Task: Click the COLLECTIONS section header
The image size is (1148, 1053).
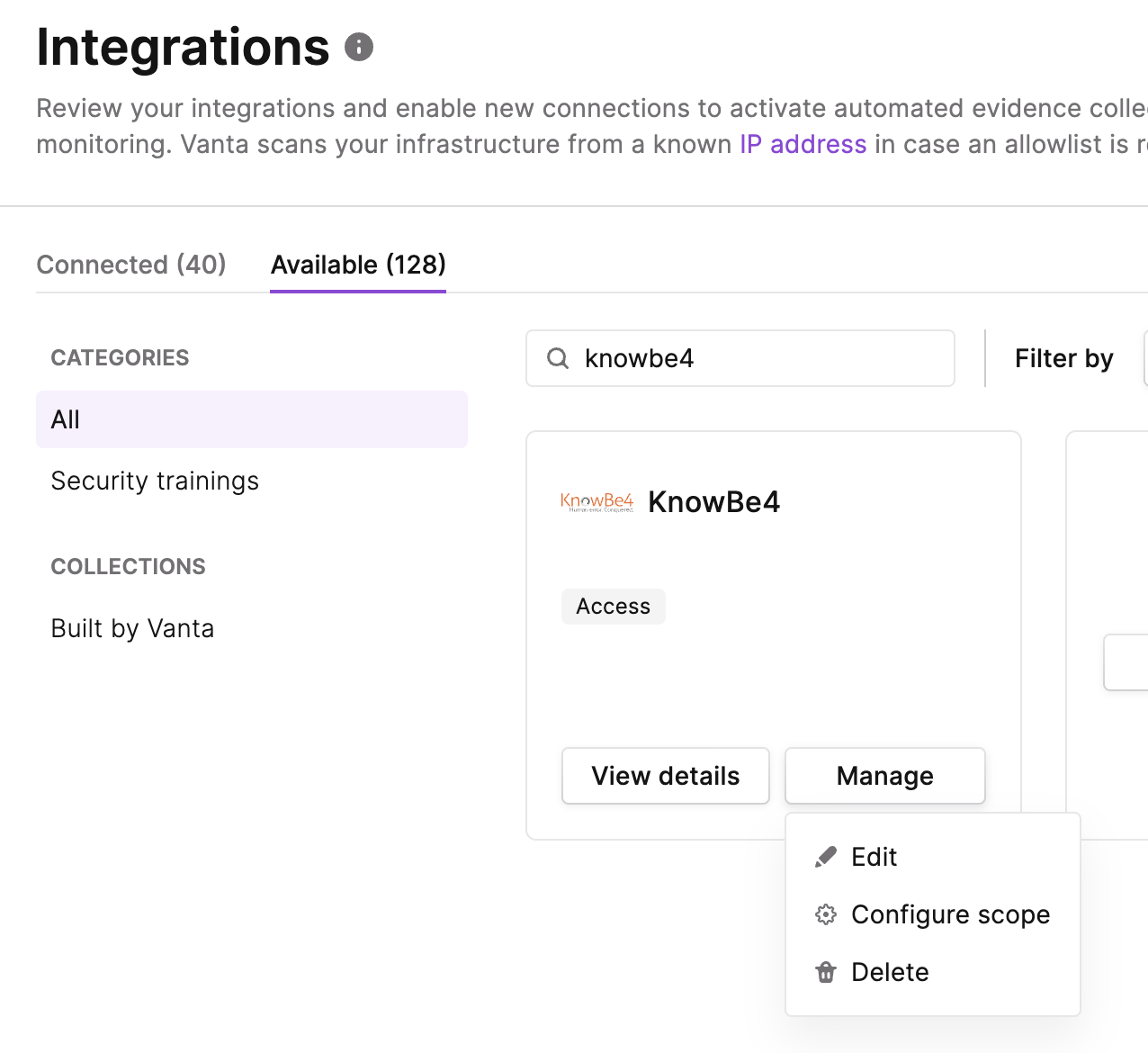Action: tap(128, 567)
